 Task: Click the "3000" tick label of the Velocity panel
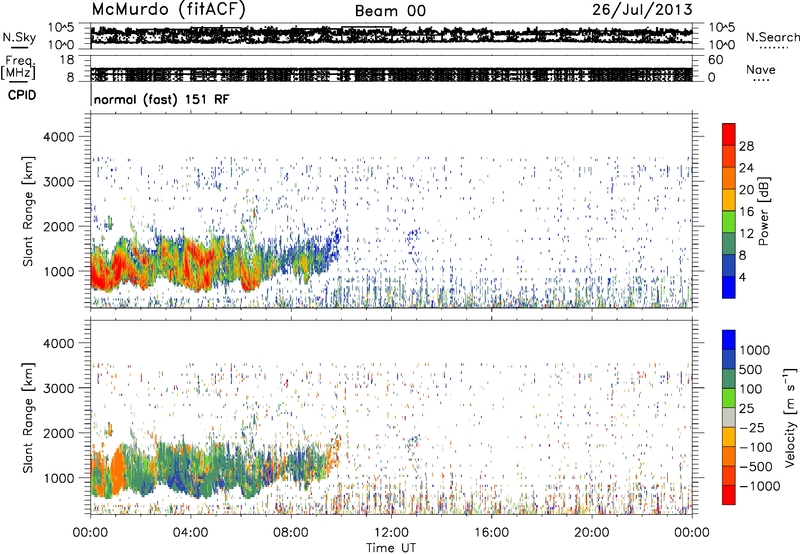tap(59, 388)
